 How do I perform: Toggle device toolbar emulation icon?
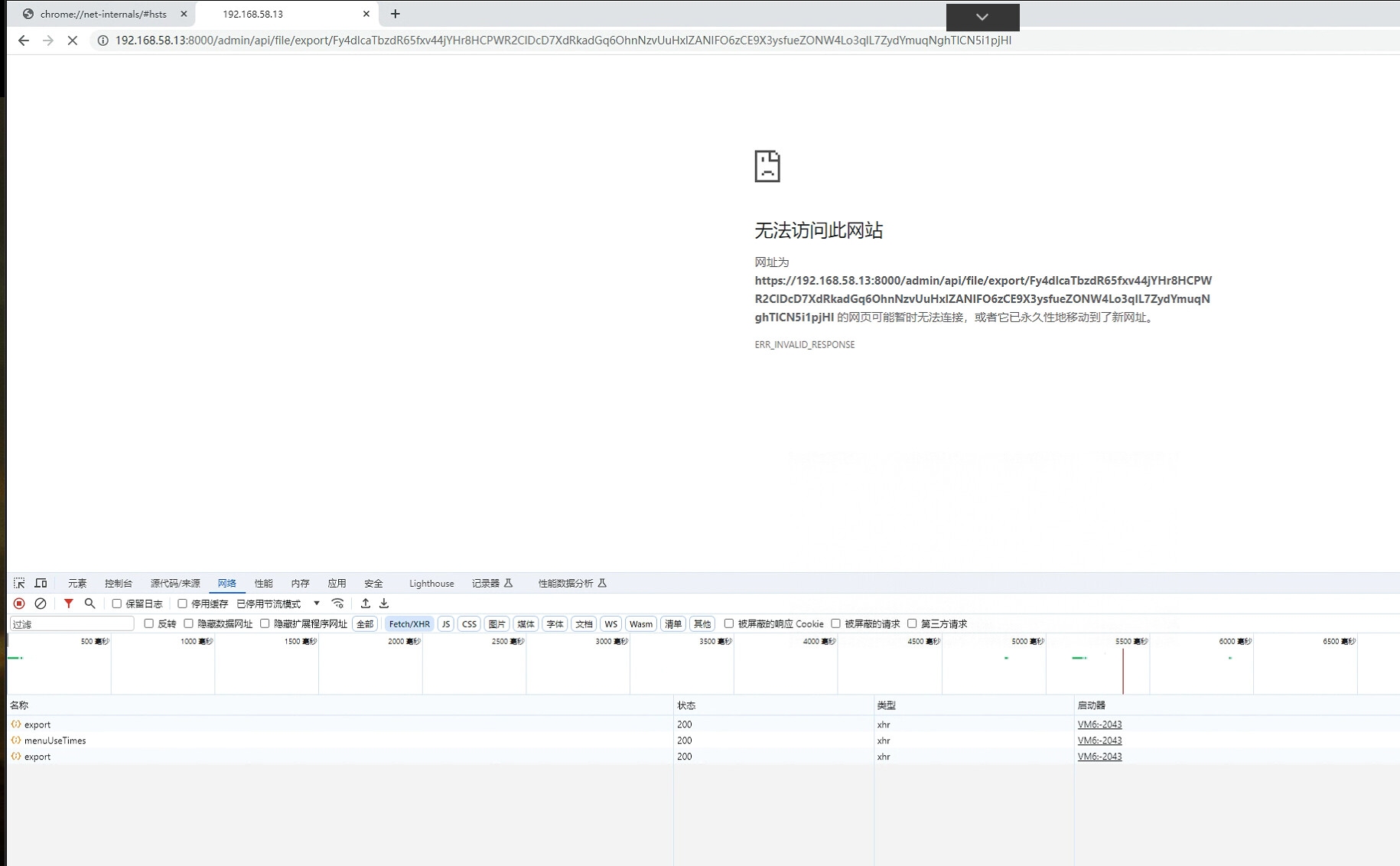41,583
